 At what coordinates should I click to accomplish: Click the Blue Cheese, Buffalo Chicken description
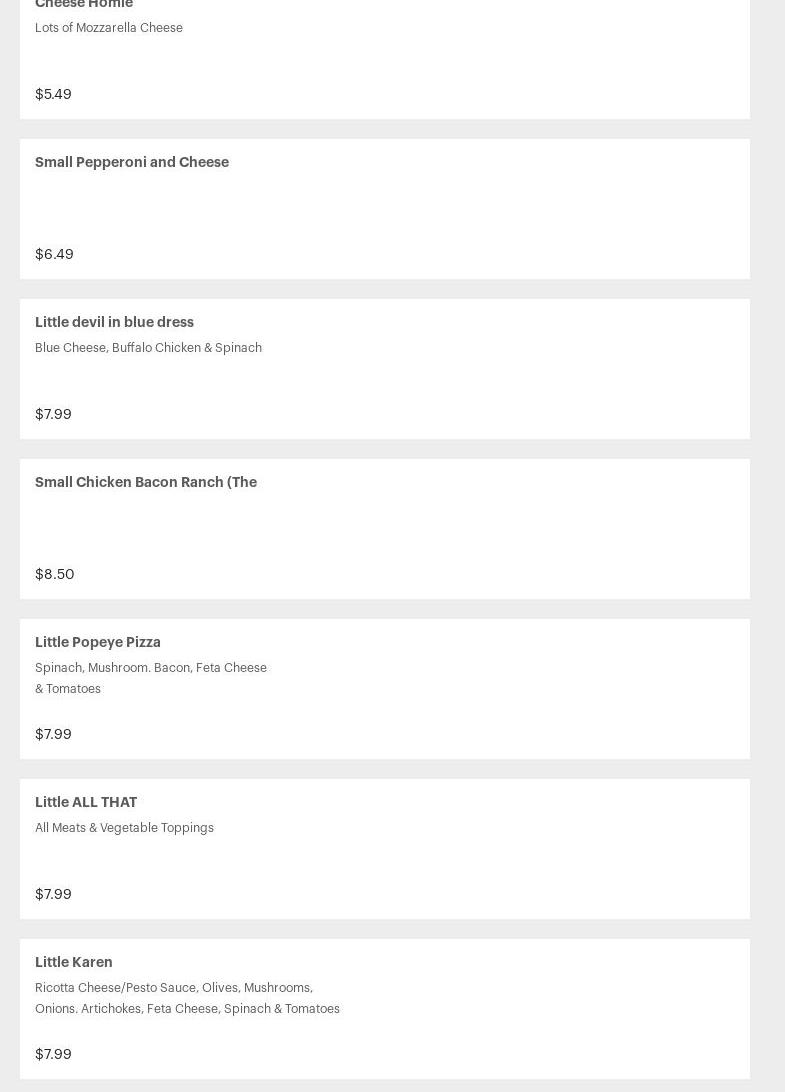pyautogui.click(x=148, y=348)
